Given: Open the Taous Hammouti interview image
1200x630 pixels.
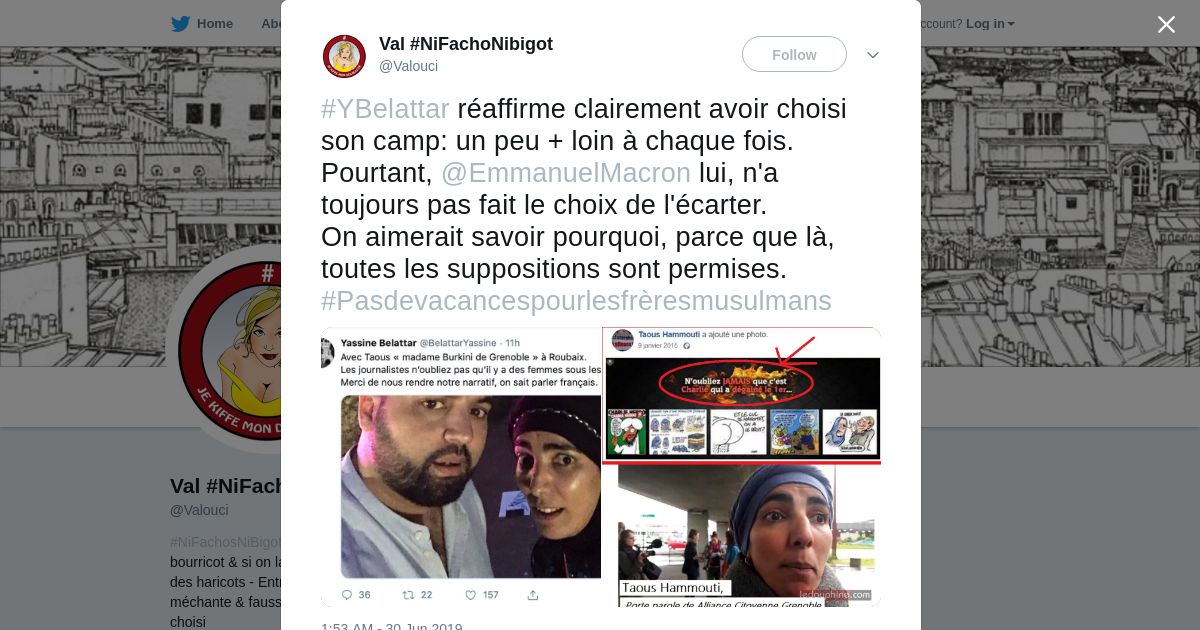Looking at the screenshot, I should [742, 536].
